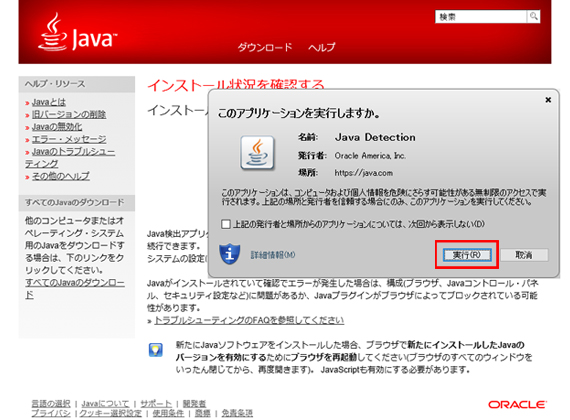Image resolution: width=570 pixels, height=420 pixels.
Task: Open the ダウンロード menu item
Action: 265,47
